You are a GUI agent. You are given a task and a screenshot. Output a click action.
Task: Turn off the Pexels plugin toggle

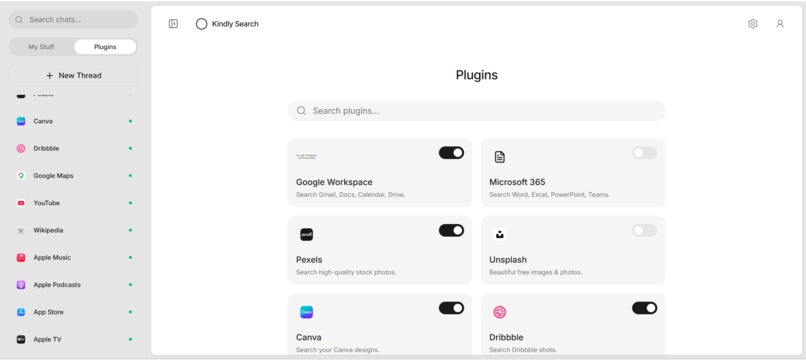(x=451, y=230)
